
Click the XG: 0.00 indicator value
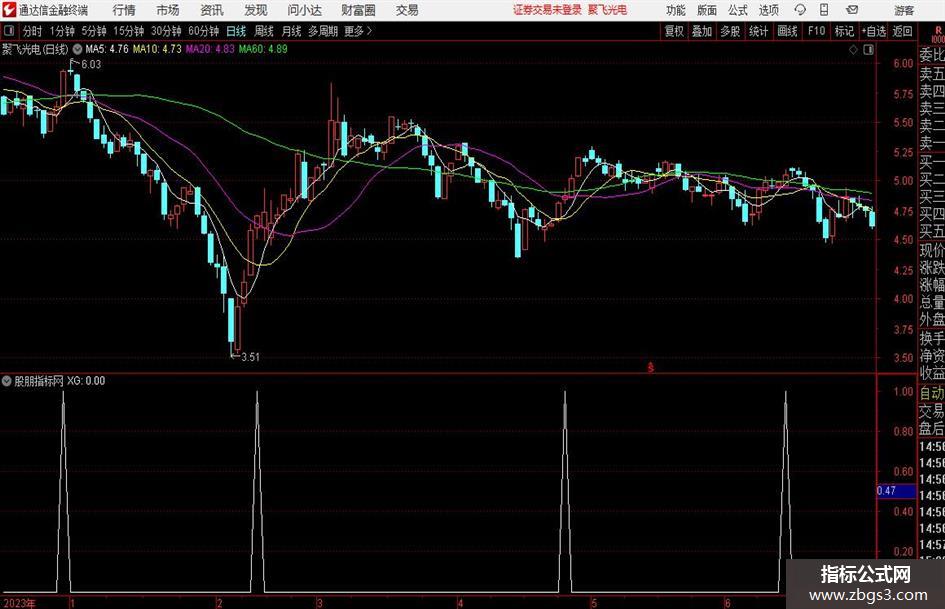[x=86, y=381]
